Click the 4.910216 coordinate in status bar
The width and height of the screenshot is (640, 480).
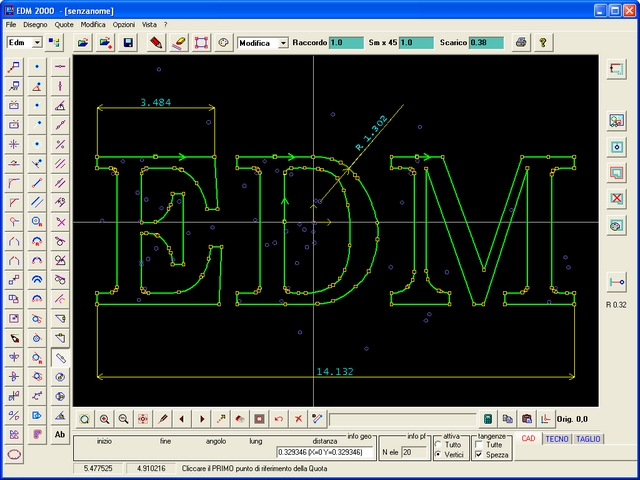151,469
